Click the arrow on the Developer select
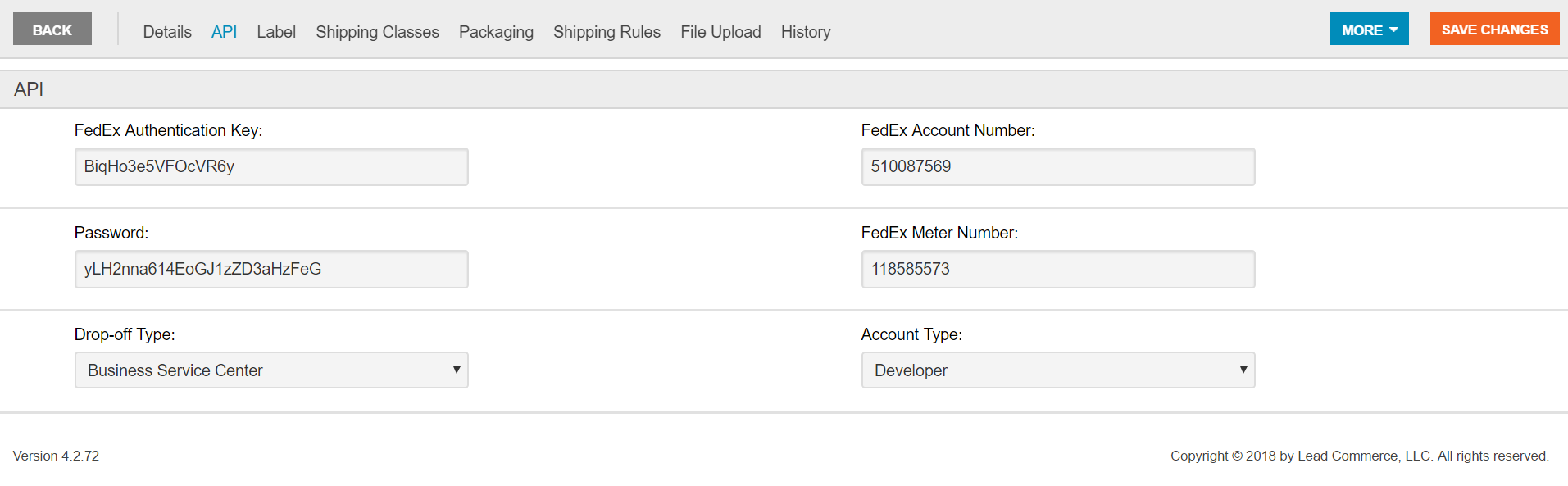The width and height of the screenshot is (1568, 486). click(1243, 370)
